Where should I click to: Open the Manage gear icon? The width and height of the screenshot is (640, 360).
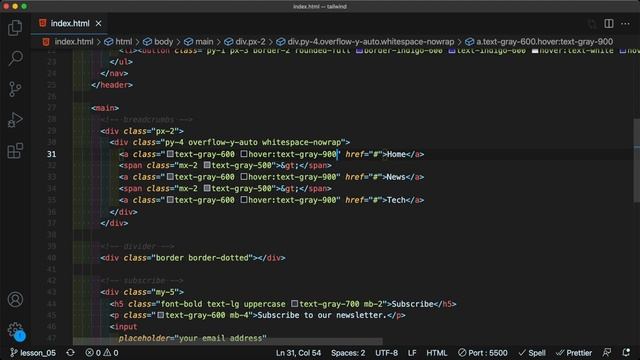click(15, 330)
